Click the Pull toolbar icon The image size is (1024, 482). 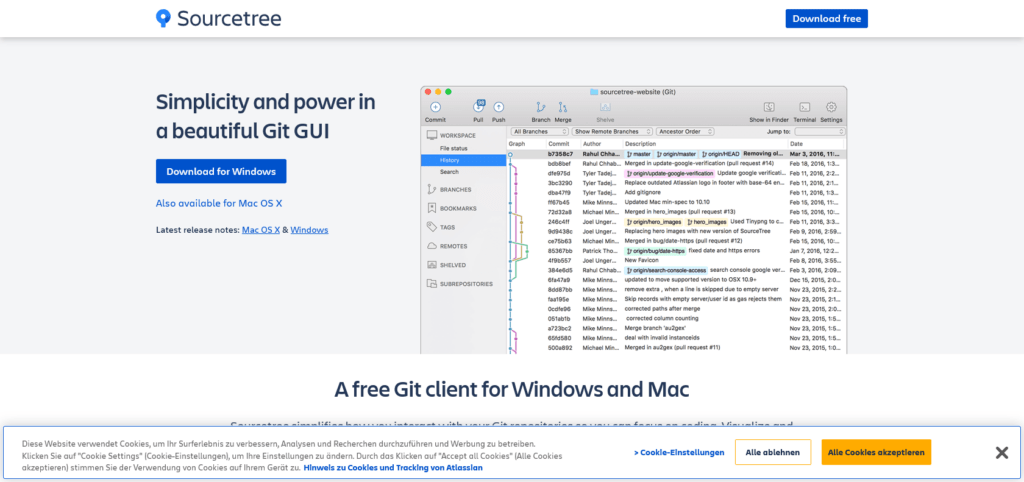(x=479, y=106)
